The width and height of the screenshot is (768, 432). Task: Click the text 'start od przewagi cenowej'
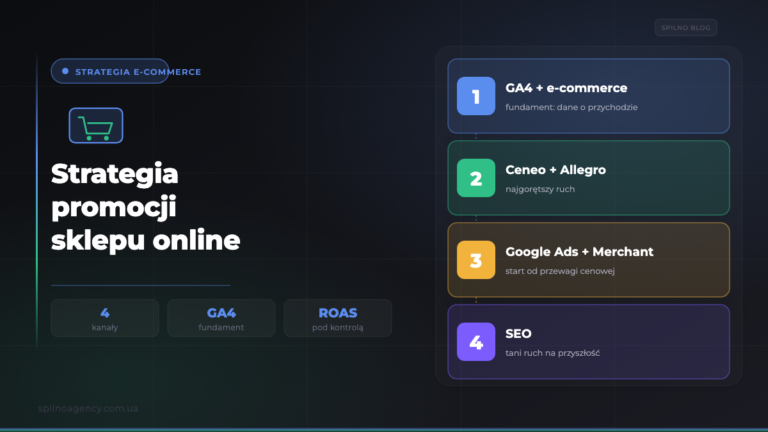560,271
